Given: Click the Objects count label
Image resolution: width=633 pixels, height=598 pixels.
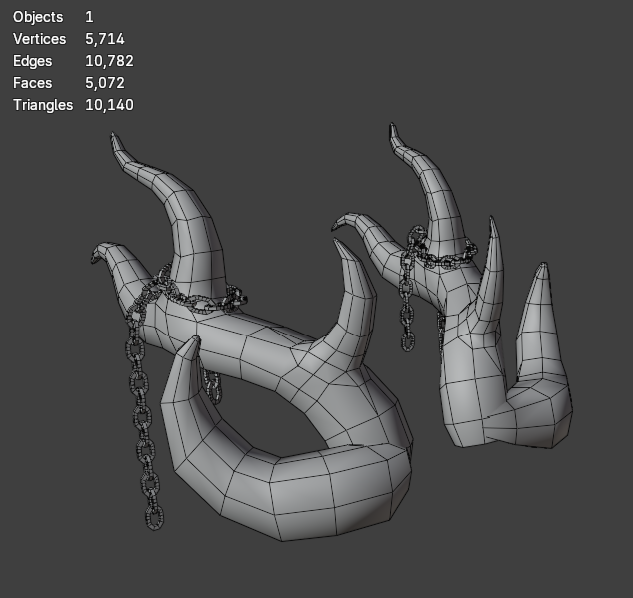Looking at the screenshot, I should pos(38,17).
